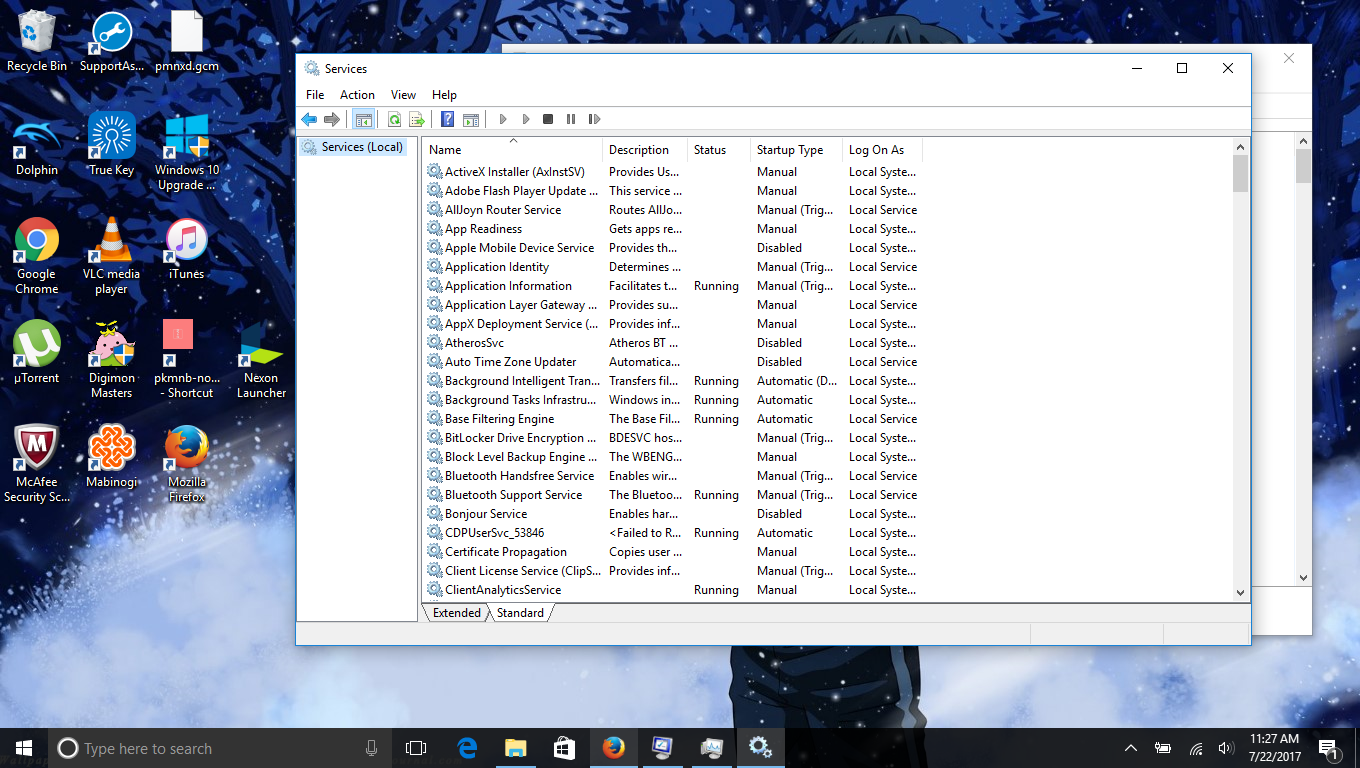
Task: Click the Back navigation arrow icon
Action: [309, 119]
